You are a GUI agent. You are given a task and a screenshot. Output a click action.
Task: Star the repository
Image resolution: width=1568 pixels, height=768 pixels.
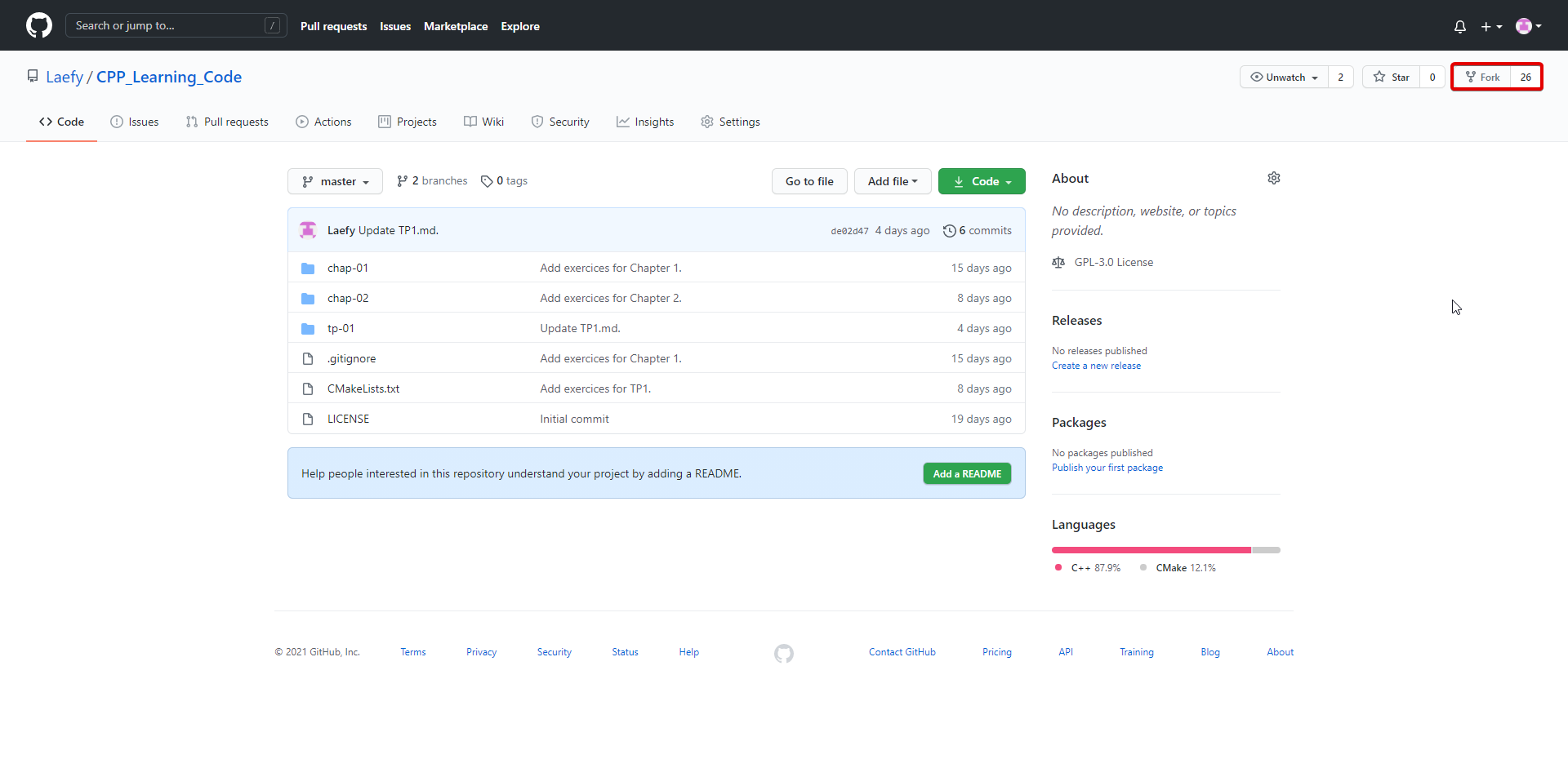click(1391, 77)
